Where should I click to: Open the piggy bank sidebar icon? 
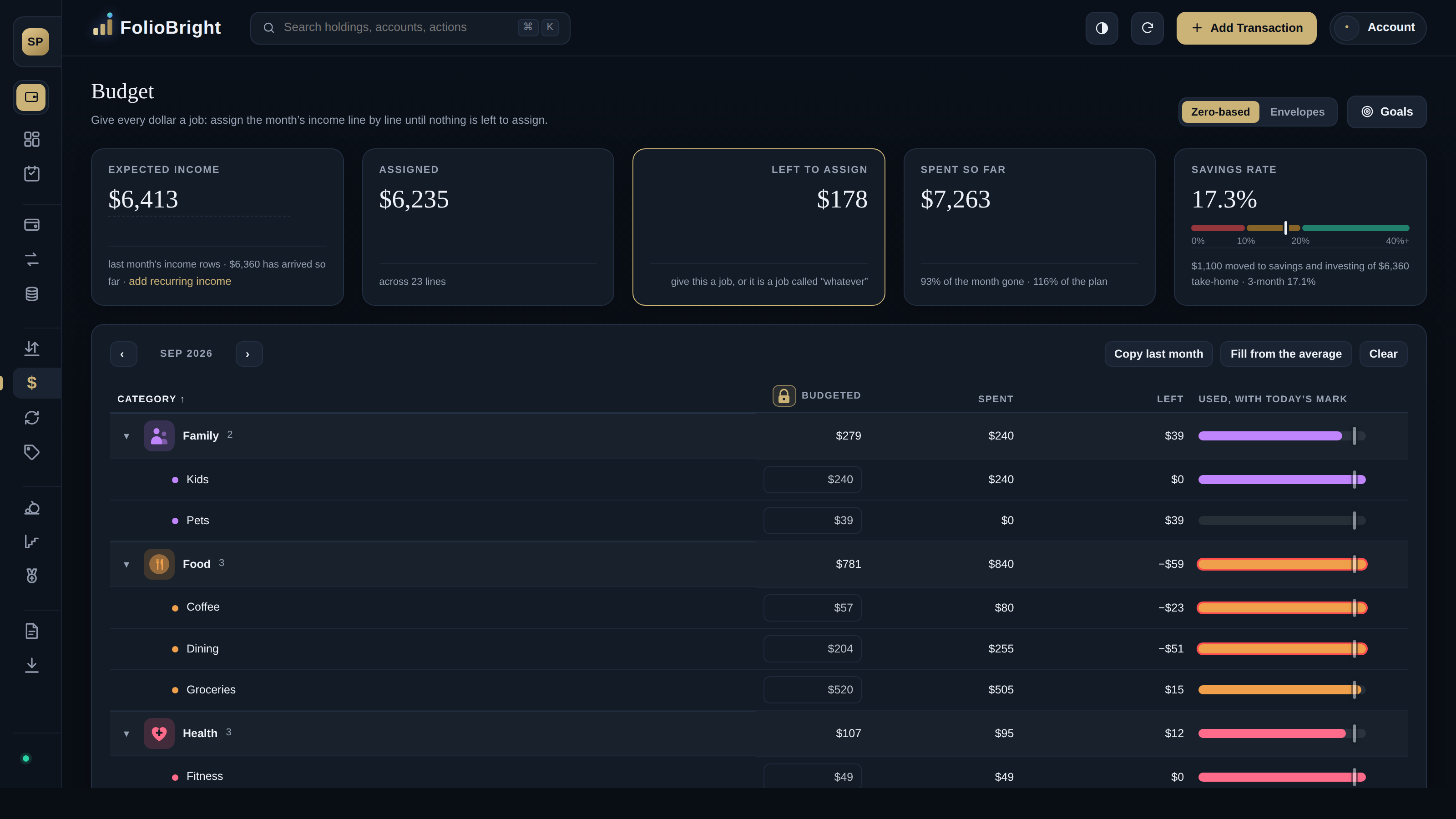click(32, 508)
